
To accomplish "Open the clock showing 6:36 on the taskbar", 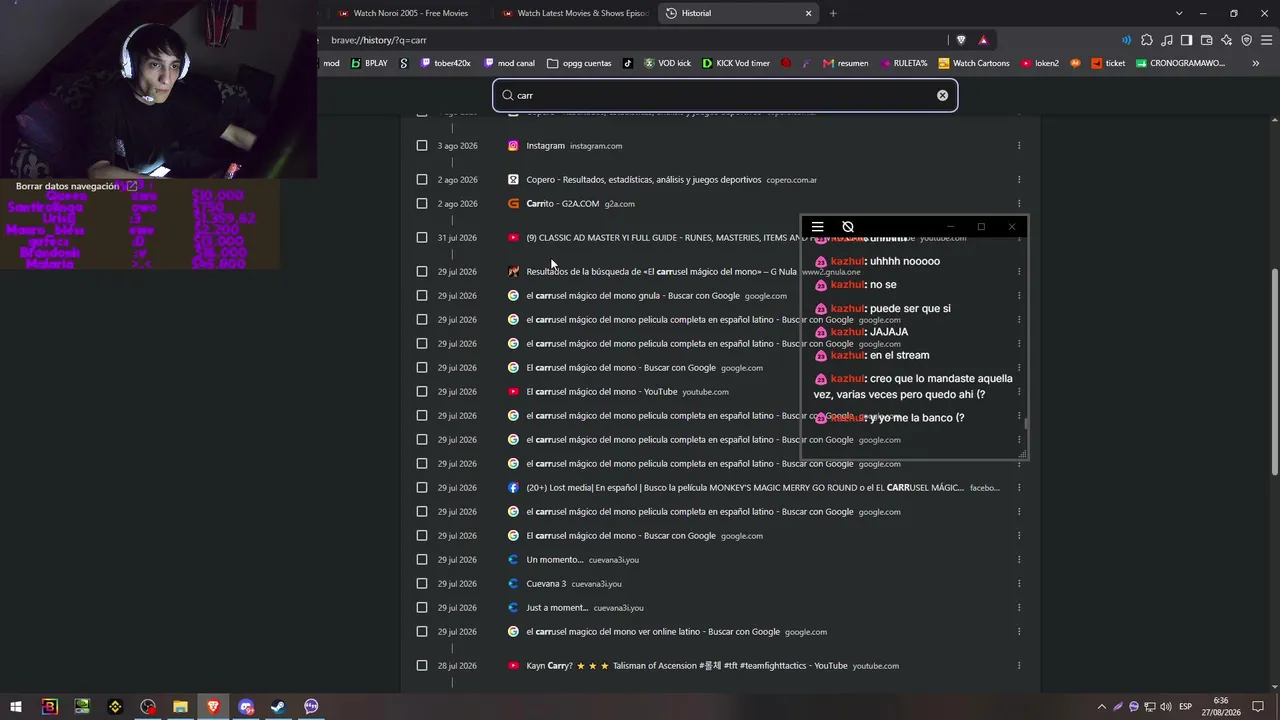I will [x=1222, y=707].
